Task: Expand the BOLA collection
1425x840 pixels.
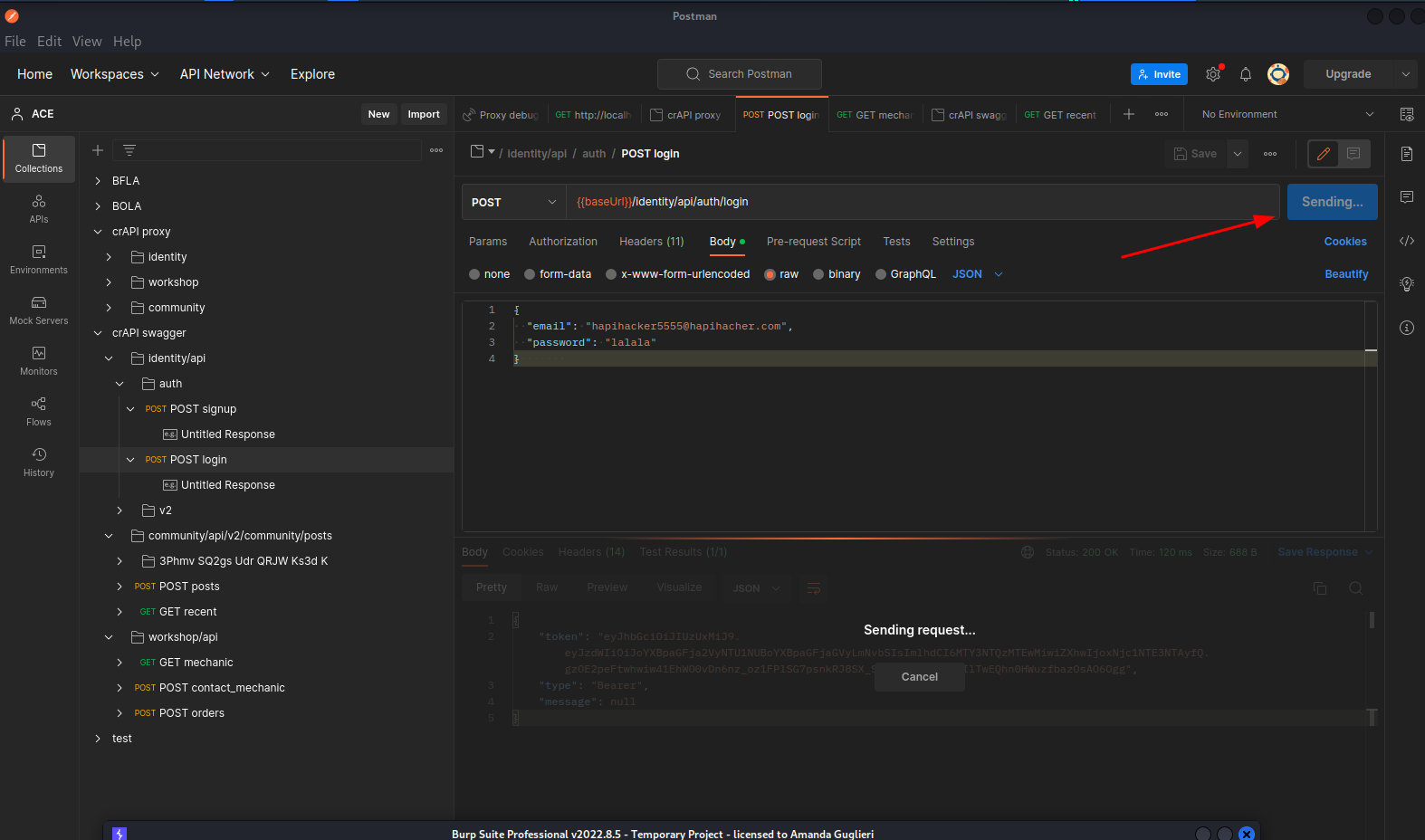Action: tap(98, 206)
